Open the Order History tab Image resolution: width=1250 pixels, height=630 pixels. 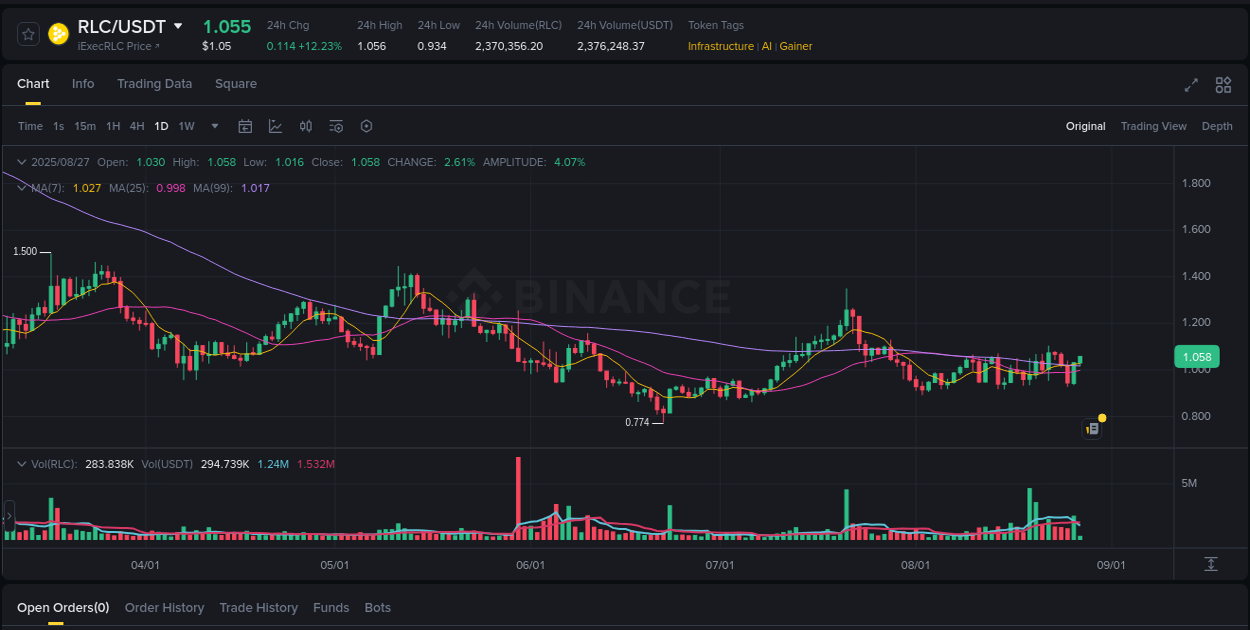pos(164,607)
